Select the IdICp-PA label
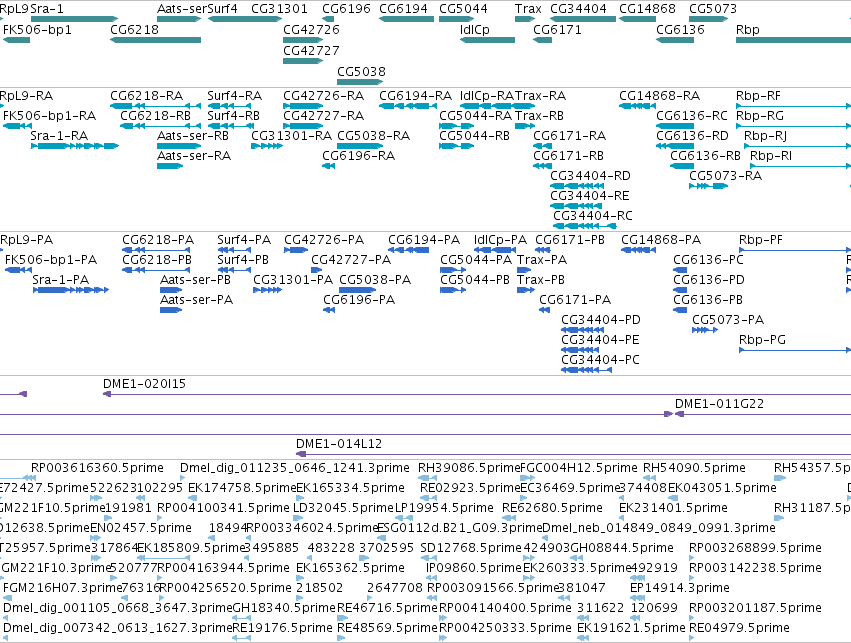 tap(500, 240)
